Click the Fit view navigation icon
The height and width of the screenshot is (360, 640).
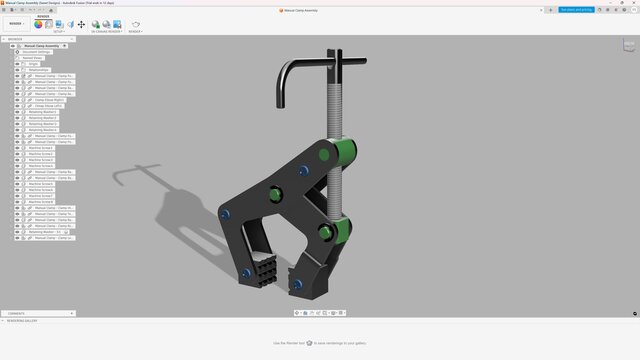(x=325, y=313)
